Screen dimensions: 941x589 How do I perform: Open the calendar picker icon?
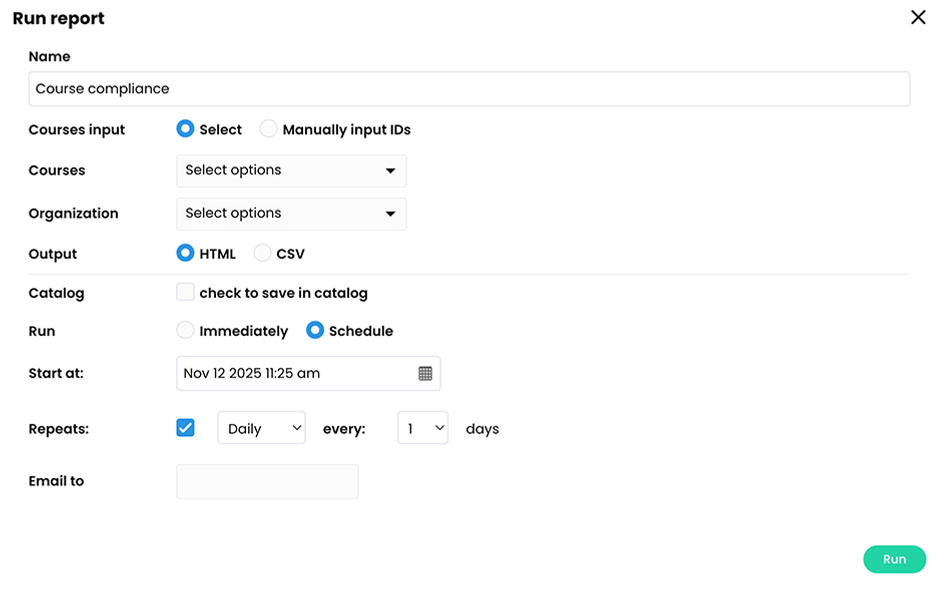pyautogui.click(x=425, y=373)
